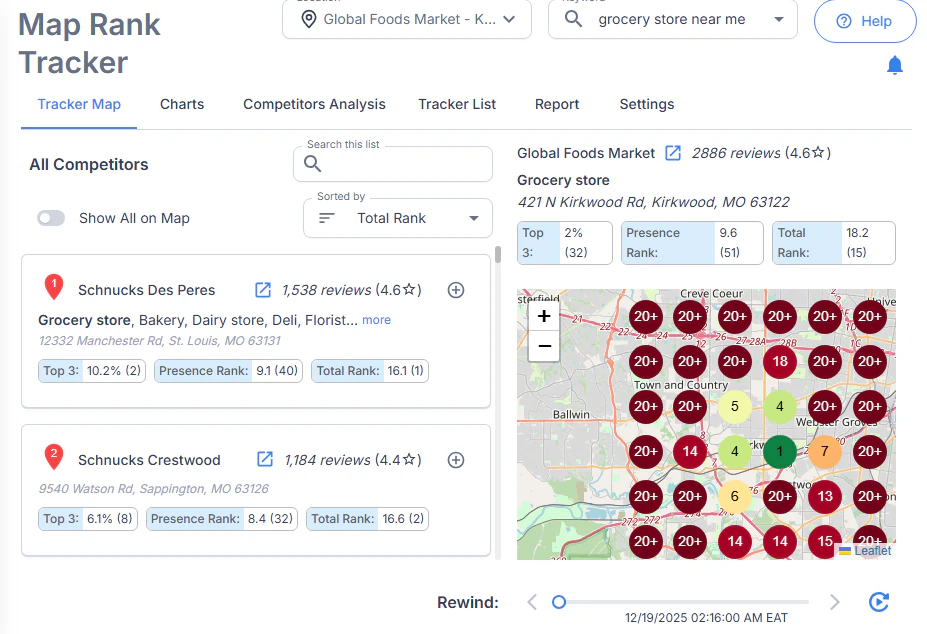Click the magnifier icon in keyword selector

[x=573, y=19]
